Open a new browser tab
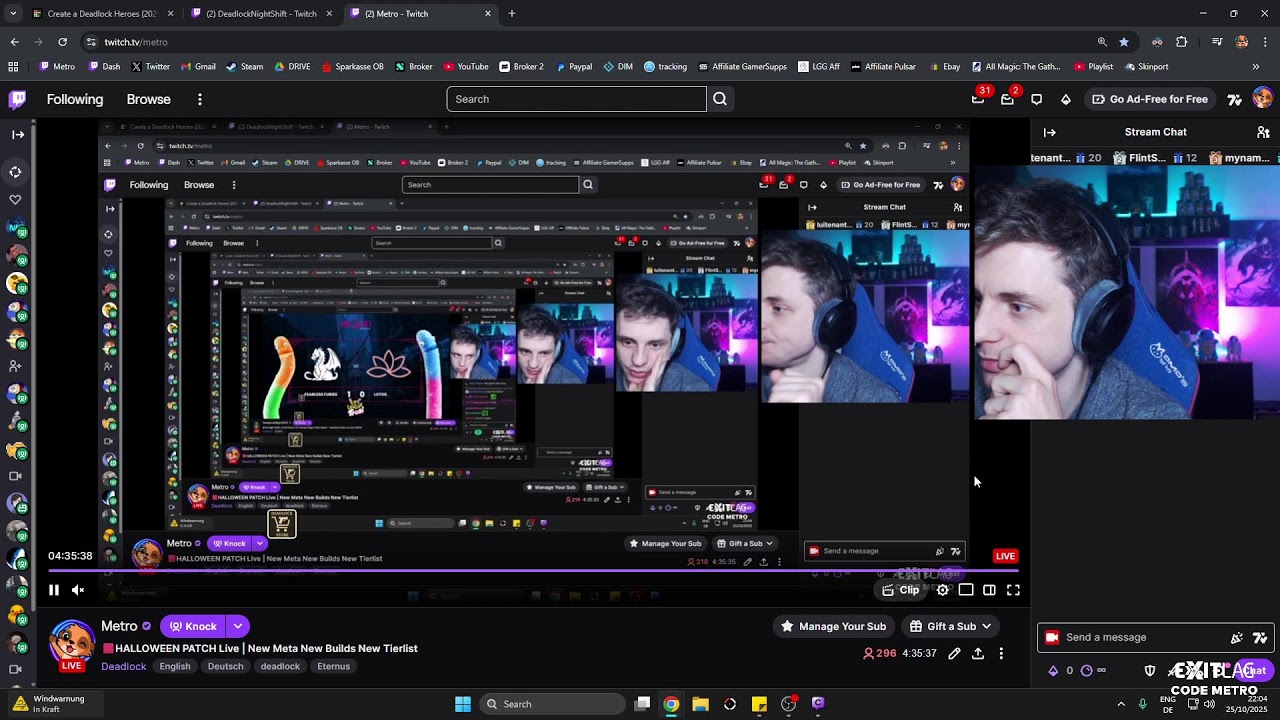The width and height of the screenshot is (1280, 720). point(512,14)
